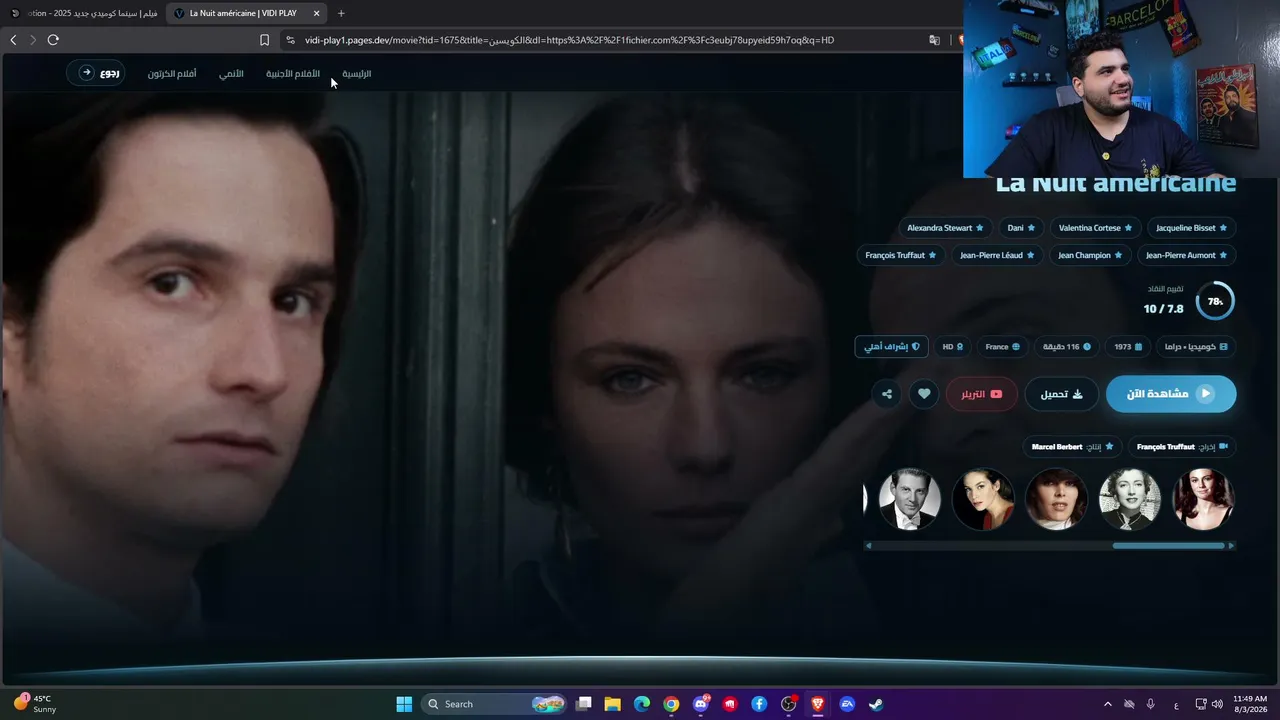
Task: Select the Alexandra Stewart cast tag
Action: (945, 228)
